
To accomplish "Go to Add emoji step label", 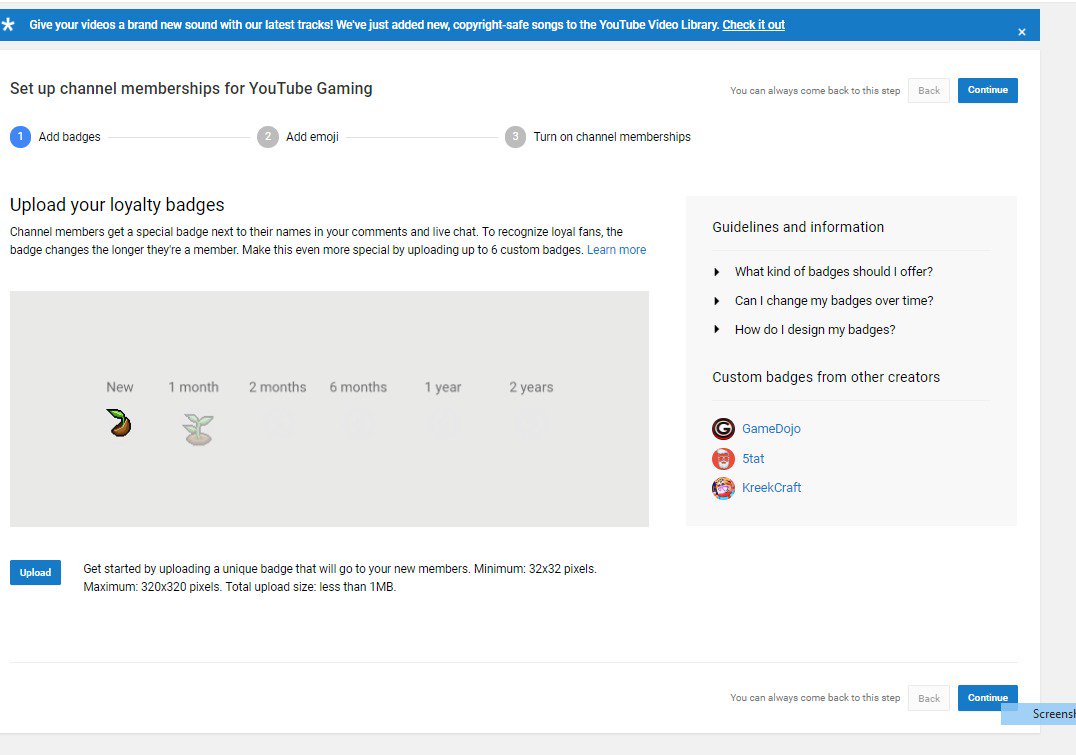I will click(312, 137).
